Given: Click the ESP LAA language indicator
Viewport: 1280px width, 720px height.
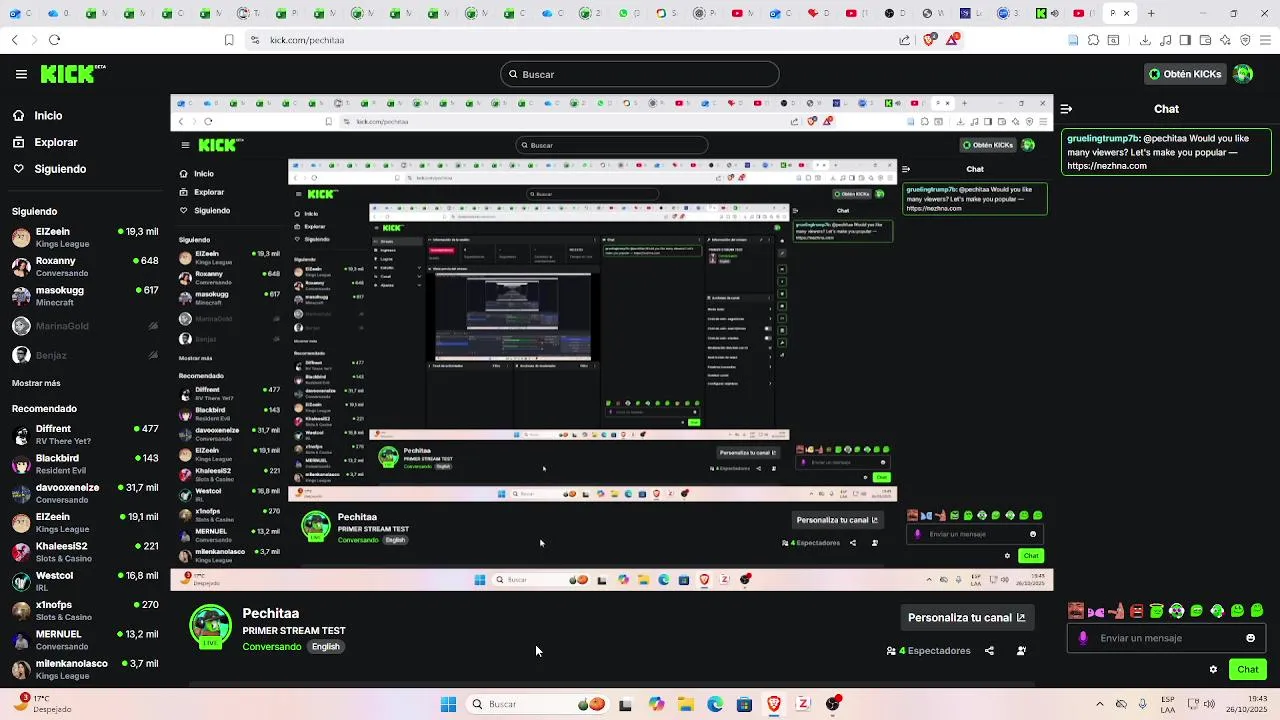Looking at the screenshot, I should click(x=1169, y=704).
